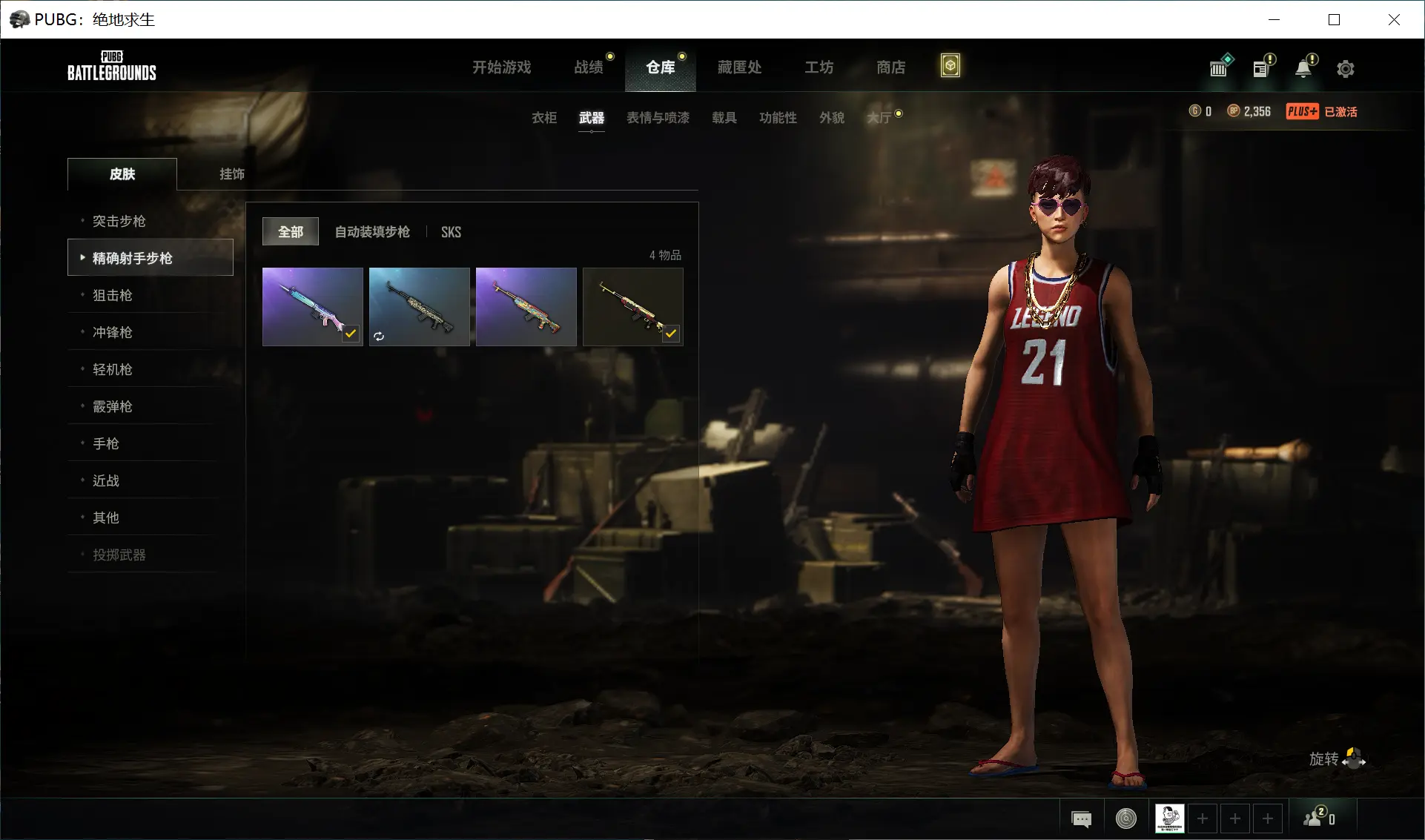Expand 突击步枪 category
Viewport: 1425px width, 840px height.
(x=150, y=221)
